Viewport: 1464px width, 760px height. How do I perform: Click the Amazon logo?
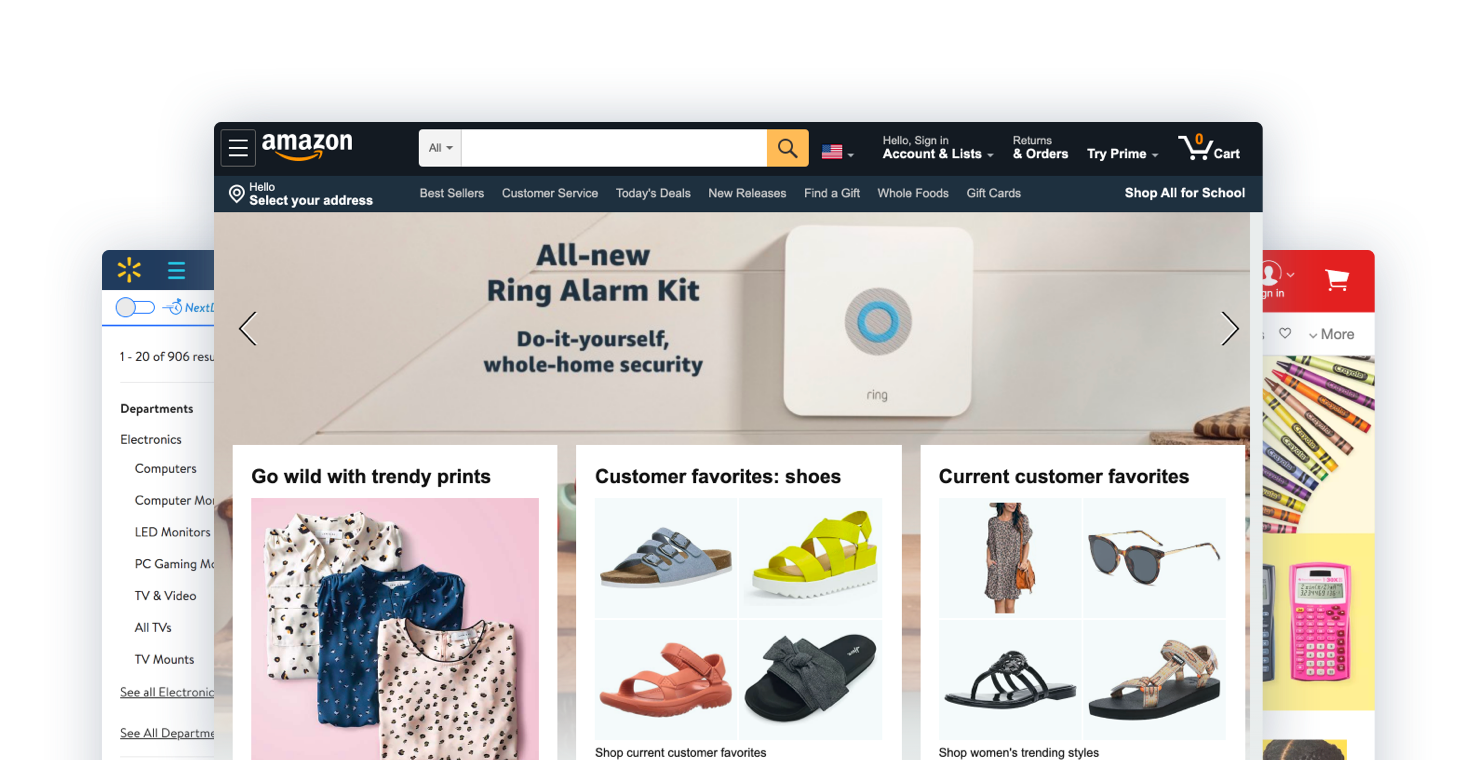[307, 146]
